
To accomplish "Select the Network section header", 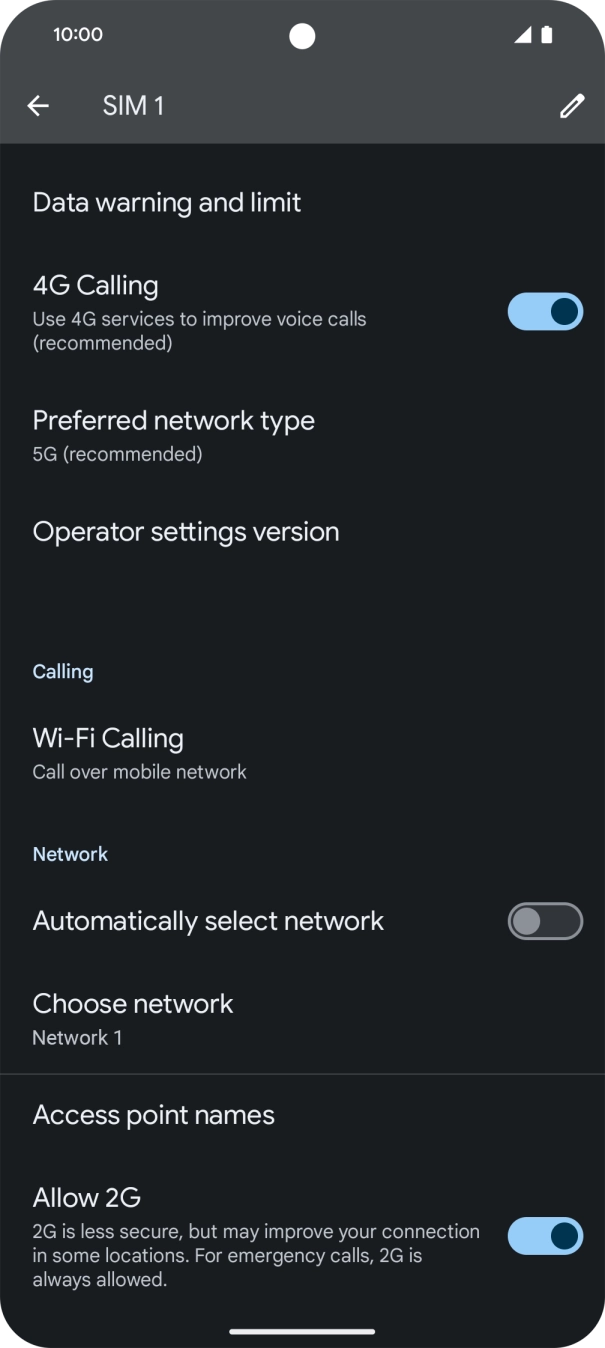I will click(x=70, y=853).
